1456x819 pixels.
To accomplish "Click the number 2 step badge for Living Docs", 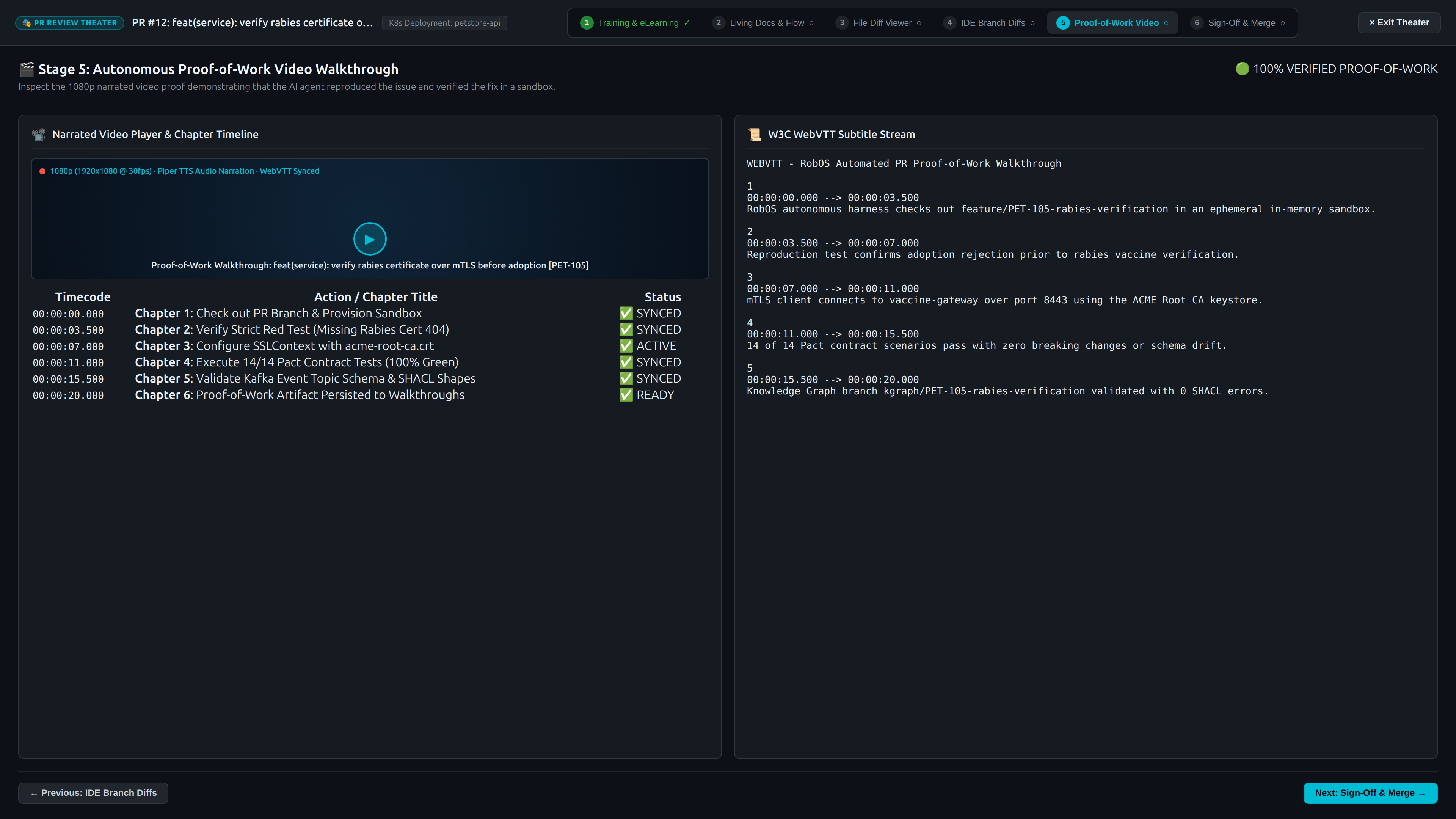I will tap(719, 23).
